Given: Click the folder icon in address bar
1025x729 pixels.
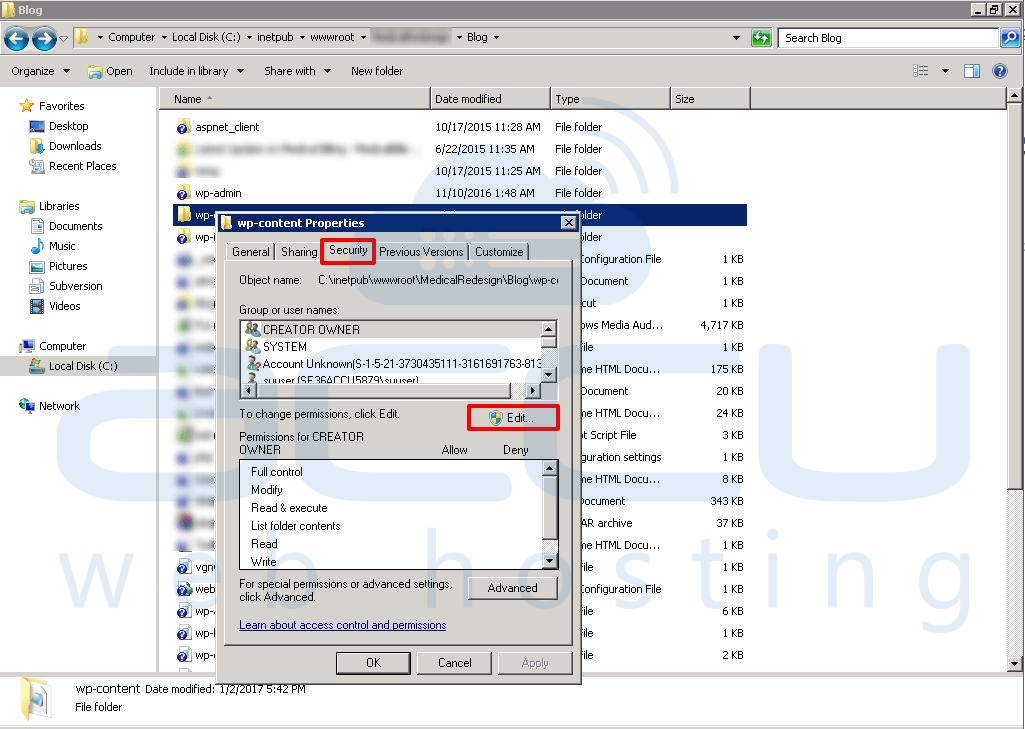Looking at the screenshot, I should (82, 37).
